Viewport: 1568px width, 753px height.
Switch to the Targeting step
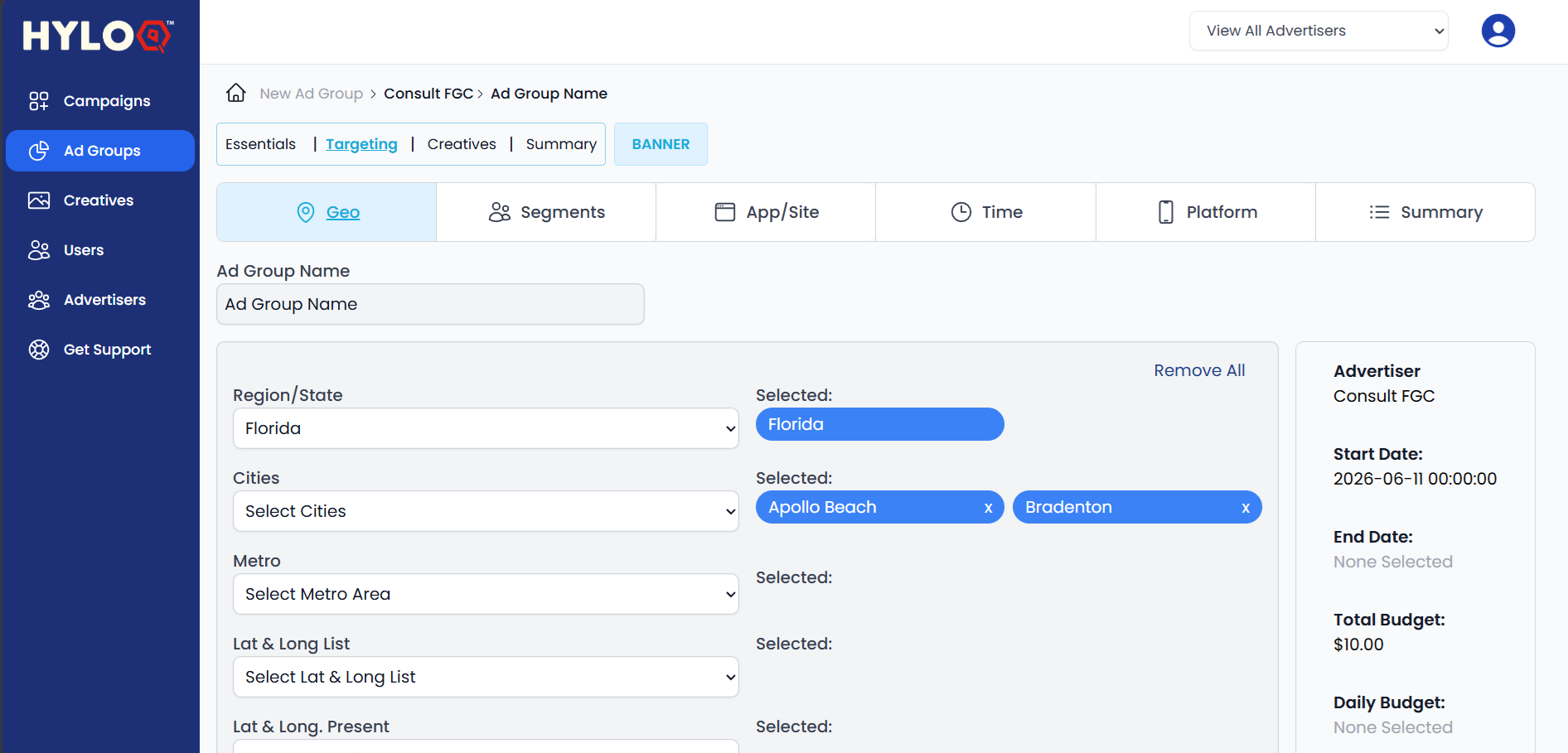click(x=361, y=144)
